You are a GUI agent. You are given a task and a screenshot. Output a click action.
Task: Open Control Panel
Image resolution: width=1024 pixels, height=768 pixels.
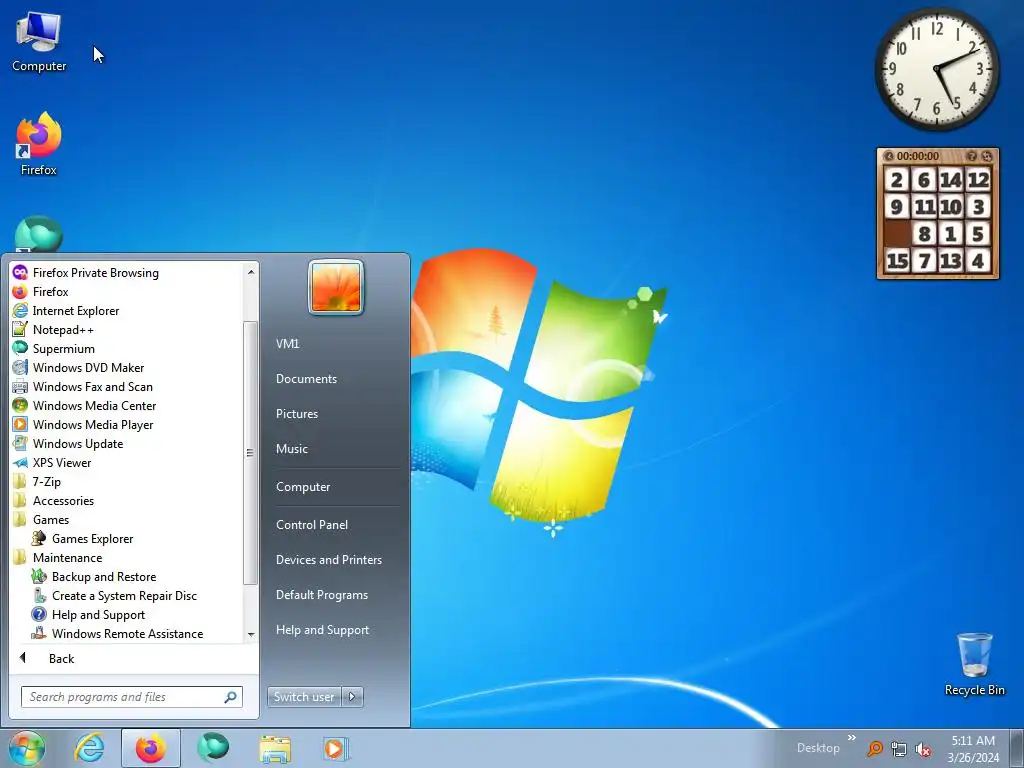336,524
